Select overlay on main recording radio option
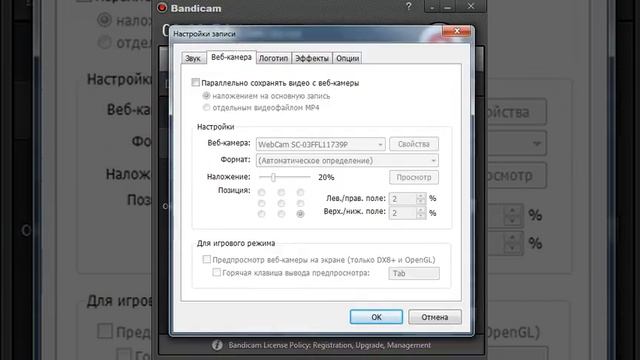Screen dimensions: 640x360 206,96
